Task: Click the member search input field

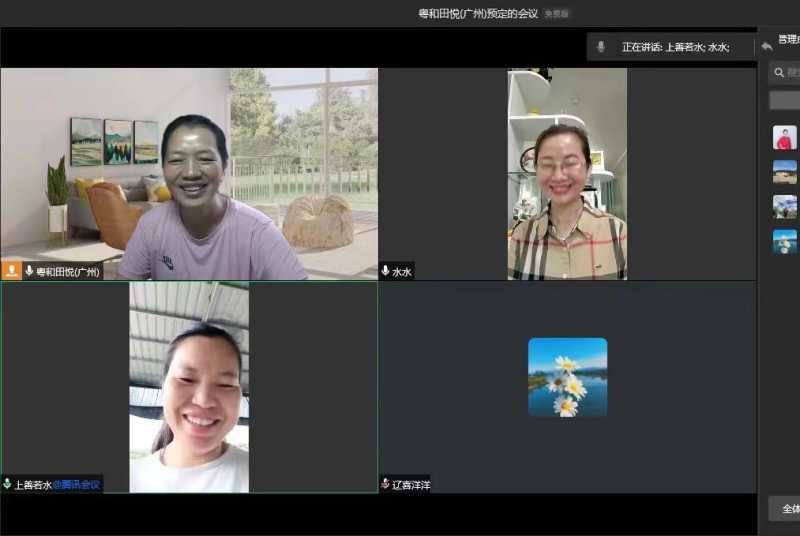Action: [x=791, y=73]
